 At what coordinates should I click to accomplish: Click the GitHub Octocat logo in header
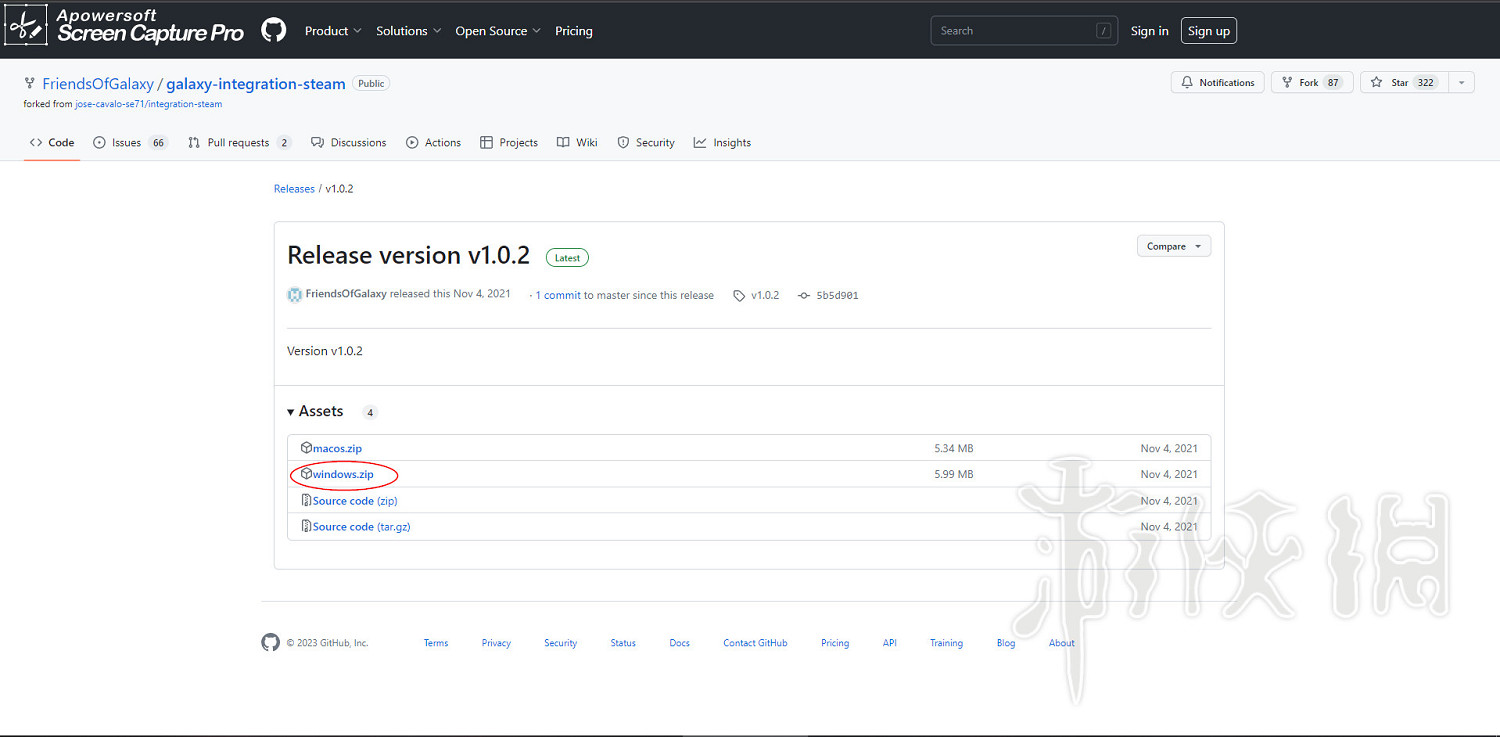(273, 30)
